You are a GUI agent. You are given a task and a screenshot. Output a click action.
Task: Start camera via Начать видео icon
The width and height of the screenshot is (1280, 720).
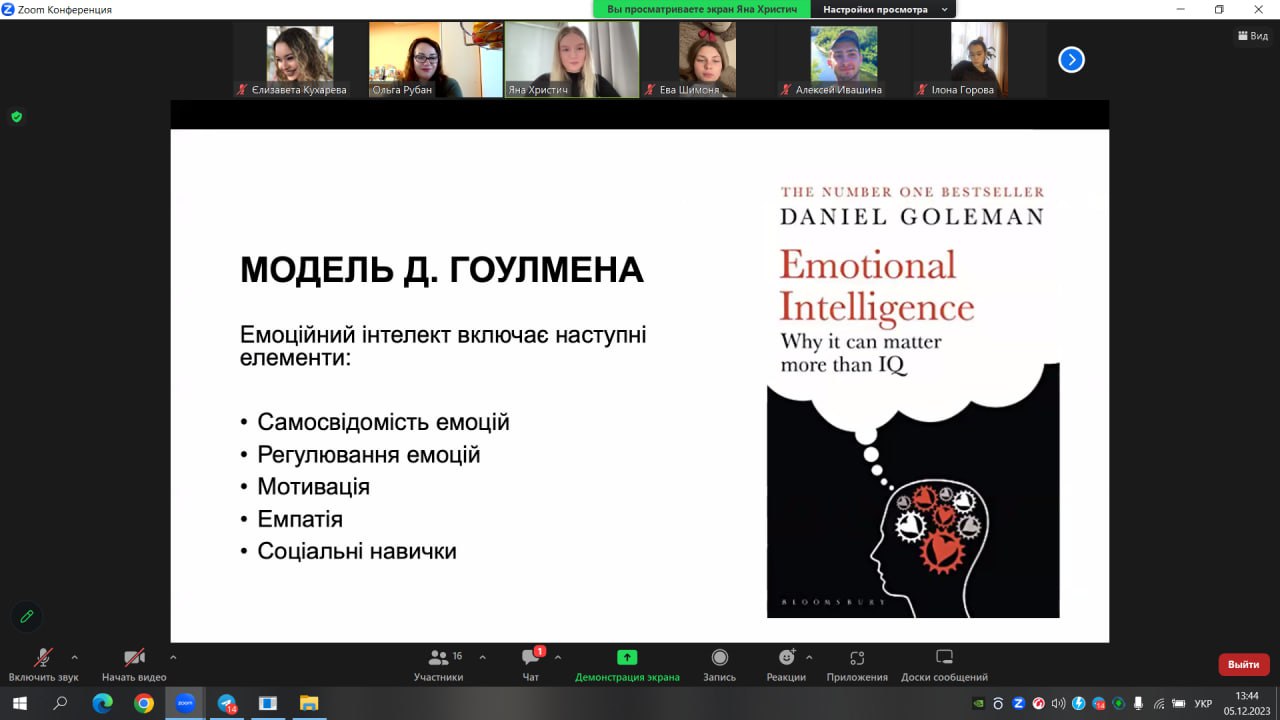pos(134,658)
